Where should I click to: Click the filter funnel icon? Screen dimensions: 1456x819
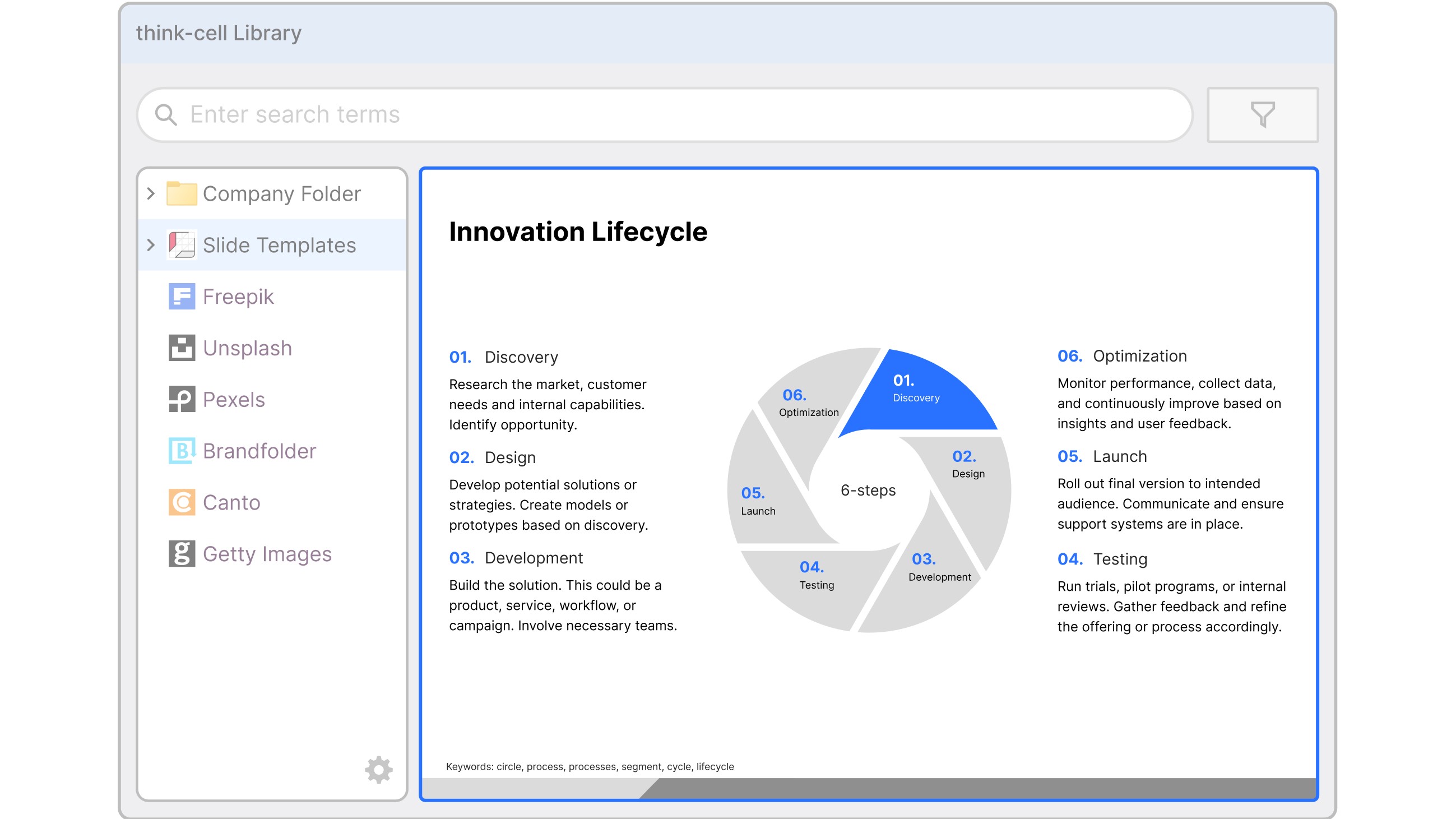[x=1262, y=115]
